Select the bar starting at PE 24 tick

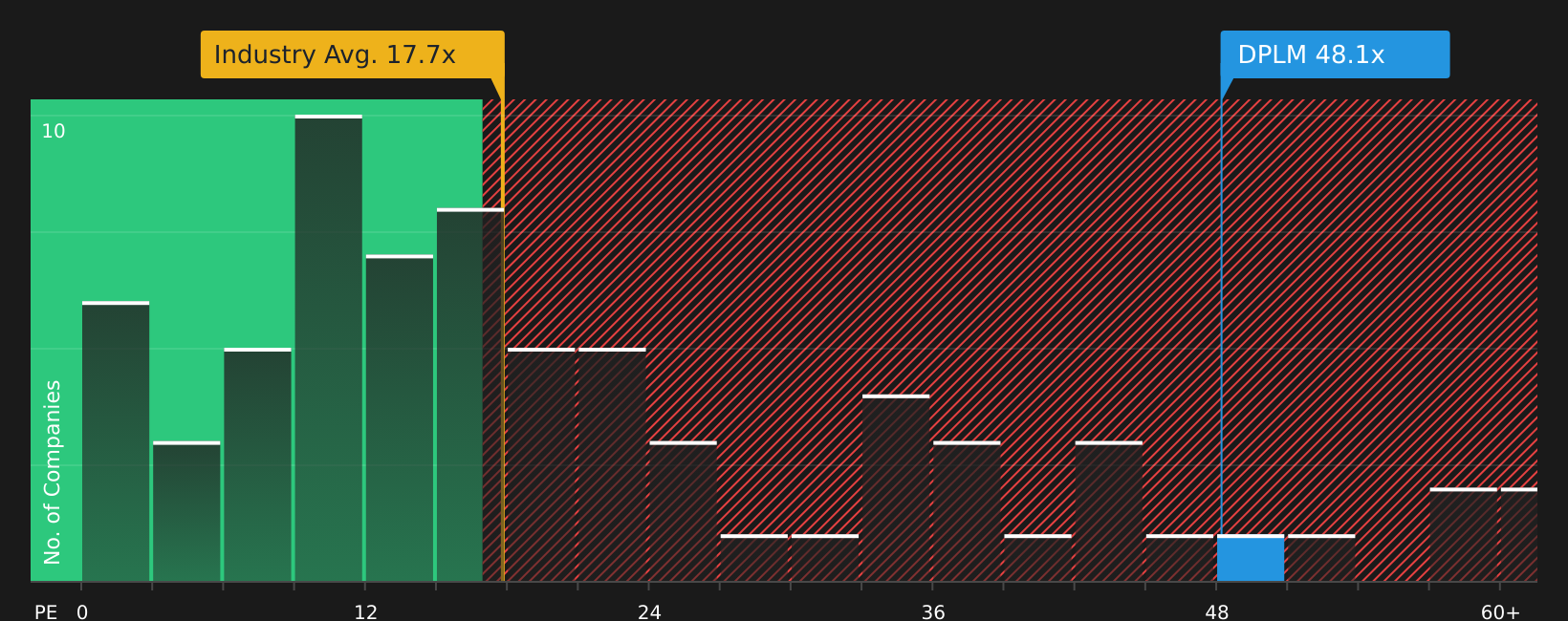pyautogui.click(x=684, y=511)
